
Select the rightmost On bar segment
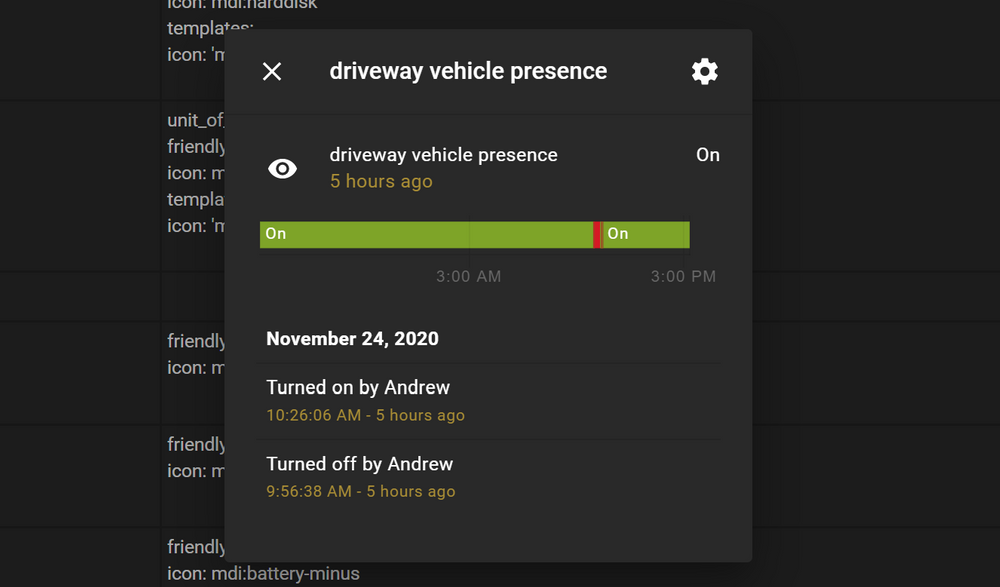645,233
